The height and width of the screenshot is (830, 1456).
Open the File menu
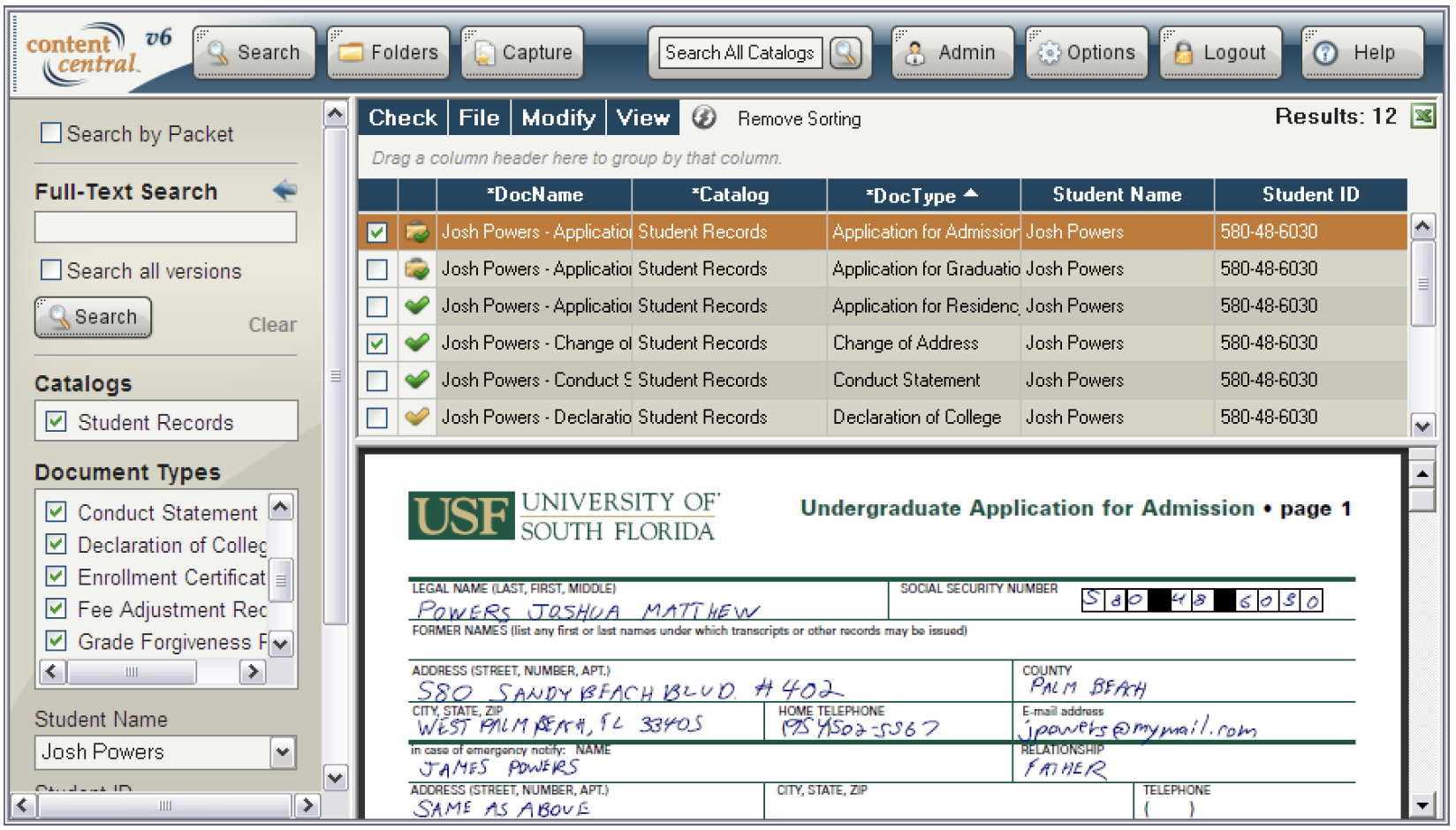coord(479,117)
